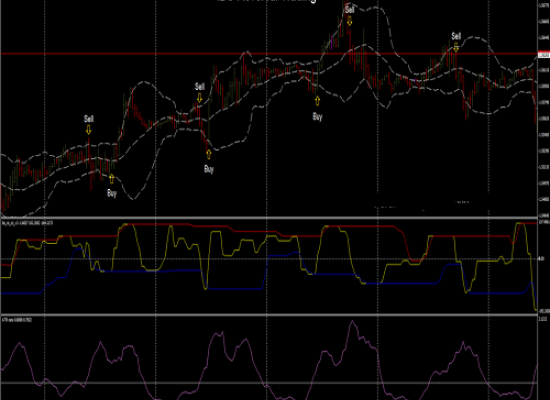Click the leftmost Buy text label
The image size is (550, 400).
point(112,193)
